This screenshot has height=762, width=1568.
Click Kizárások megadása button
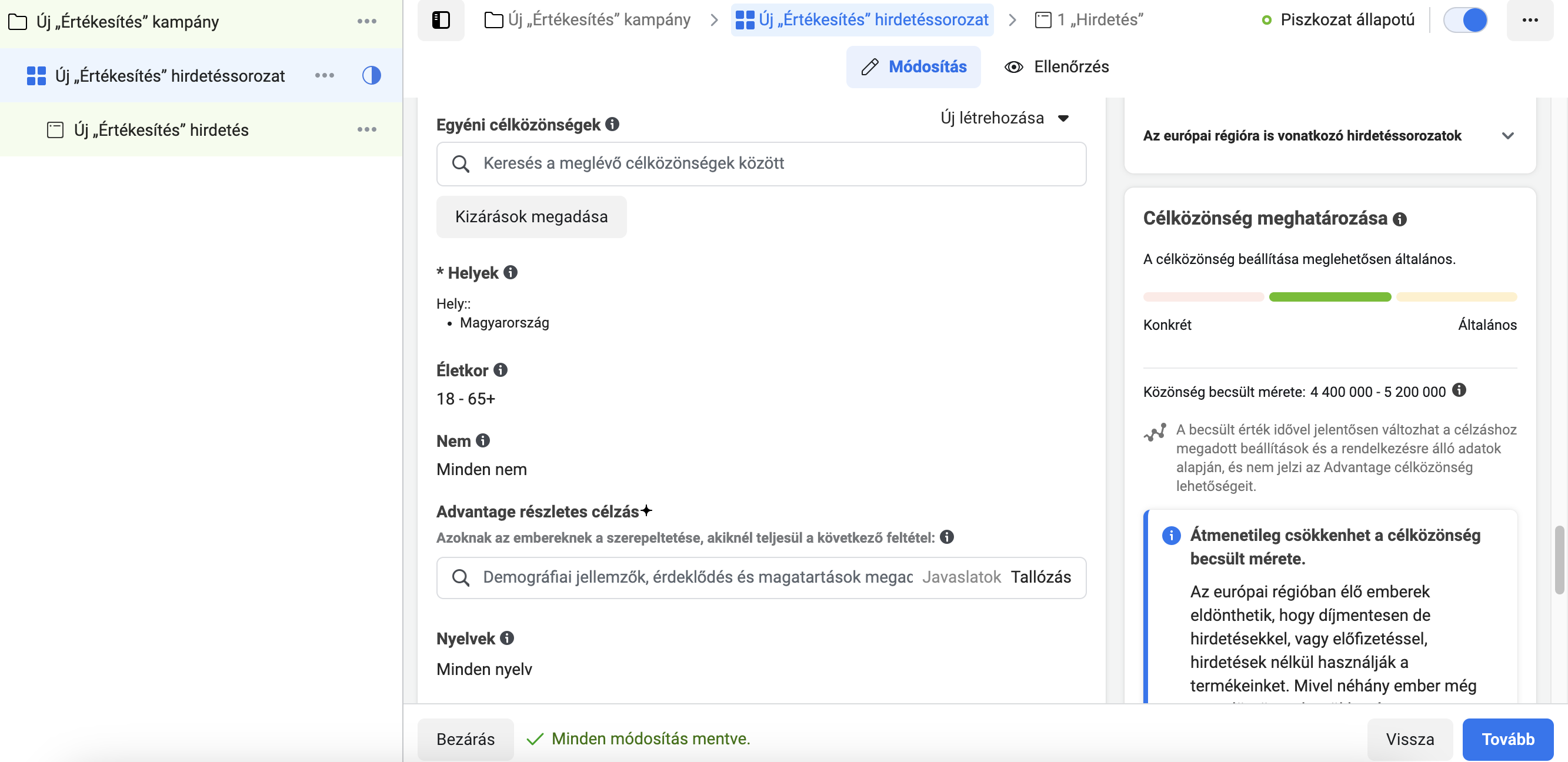click(x=531, y=218)
